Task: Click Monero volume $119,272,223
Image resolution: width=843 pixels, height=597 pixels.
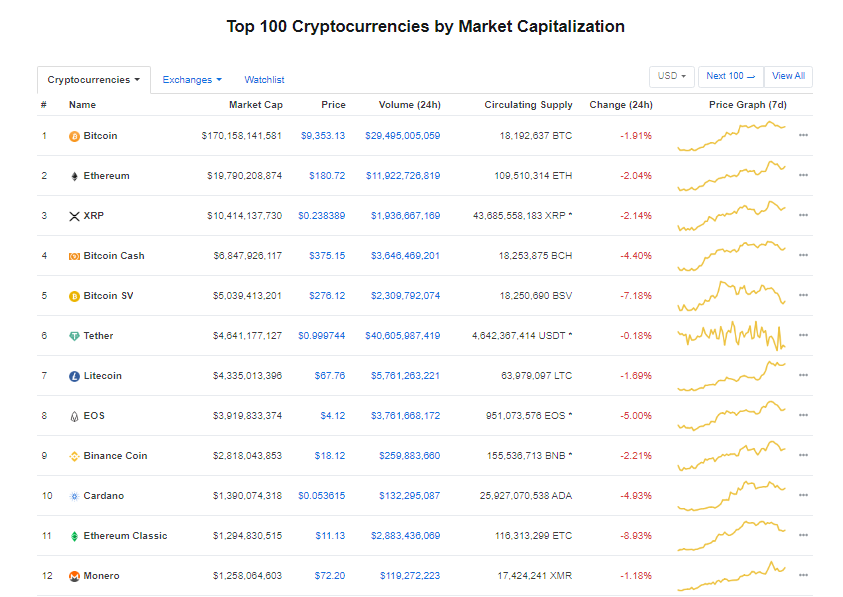Action: (x=410, y=575)
